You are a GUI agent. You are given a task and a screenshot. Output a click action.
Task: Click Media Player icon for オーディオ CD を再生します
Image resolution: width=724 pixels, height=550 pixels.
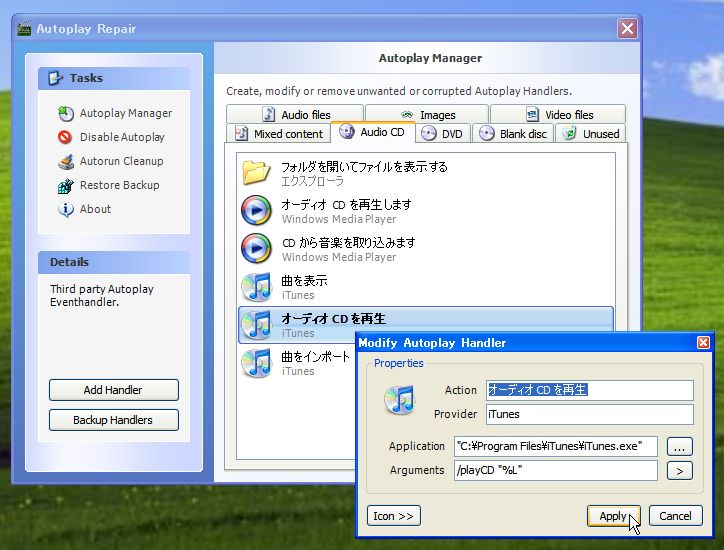click(x=256, y=210)
